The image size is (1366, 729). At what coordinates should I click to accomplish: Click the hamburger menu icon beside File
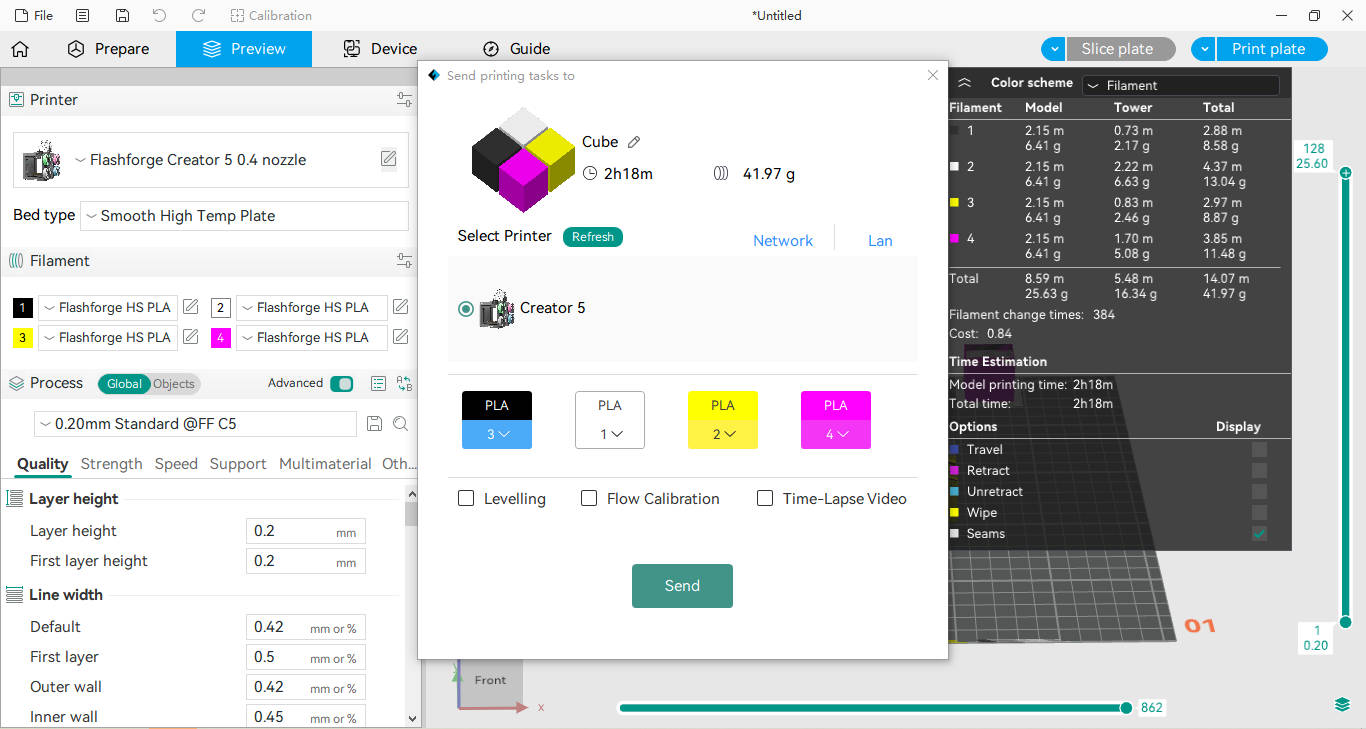(82, 15)
